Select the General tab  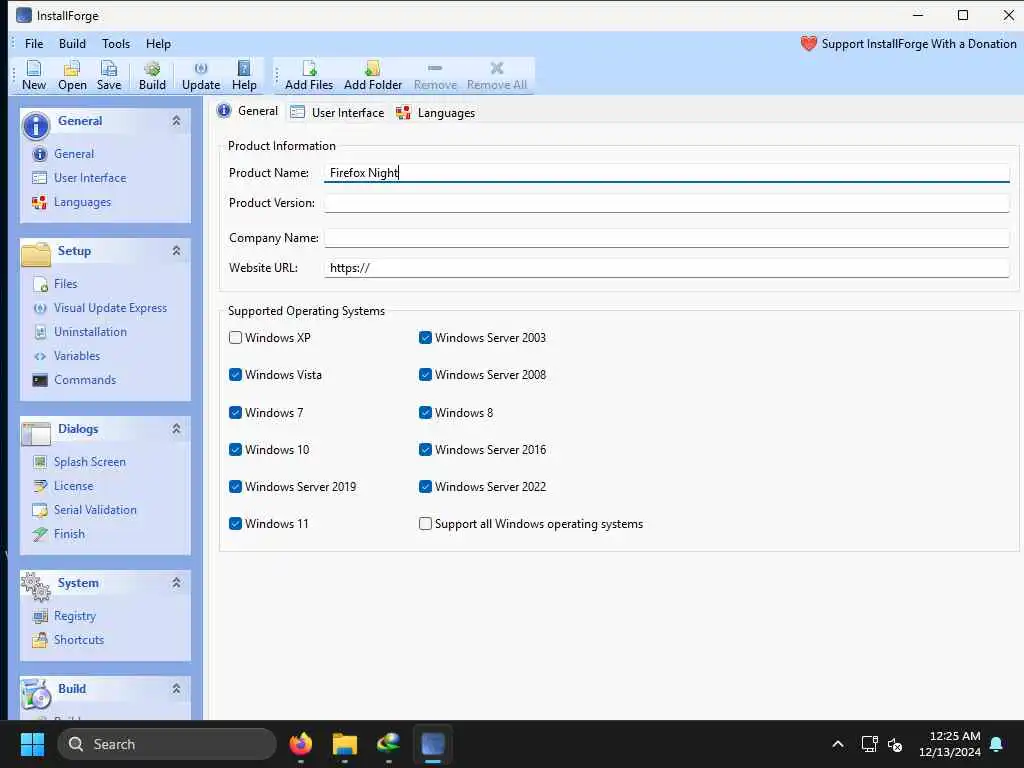point(248,111)
